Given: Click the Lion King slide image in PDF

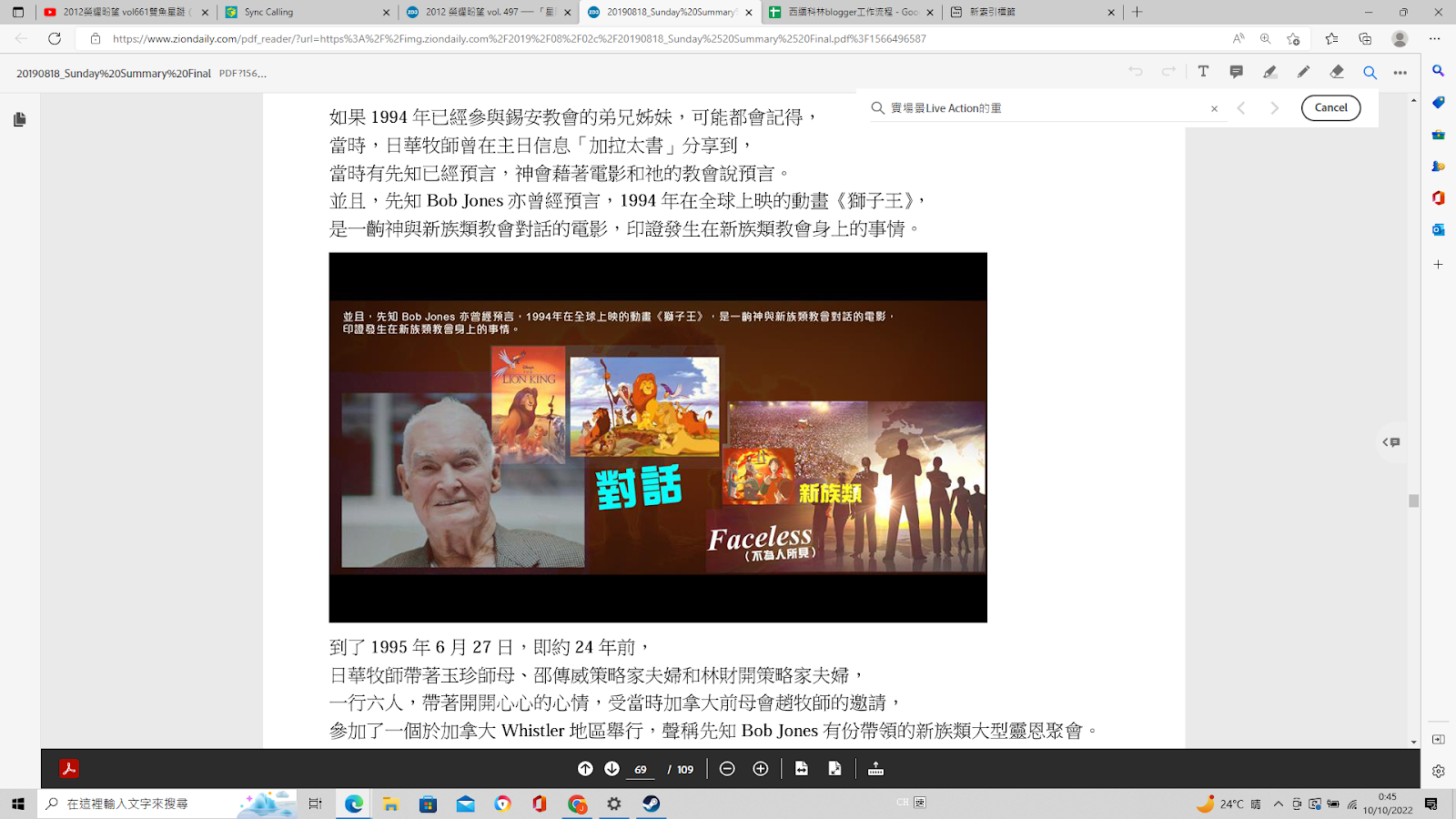Looking at the screenshot, I should pos(658,438).
